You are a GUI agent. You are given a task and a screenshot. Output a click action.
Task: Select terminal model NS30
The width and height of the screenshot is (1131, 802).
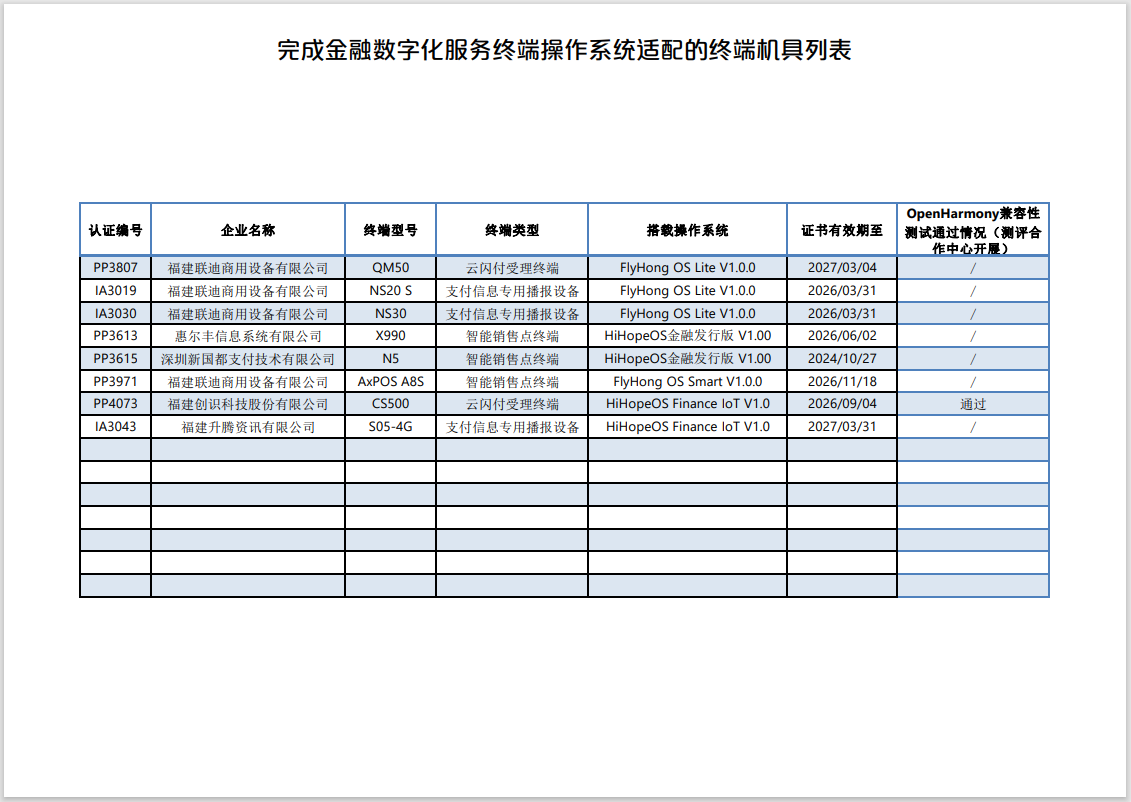(390, 314)
